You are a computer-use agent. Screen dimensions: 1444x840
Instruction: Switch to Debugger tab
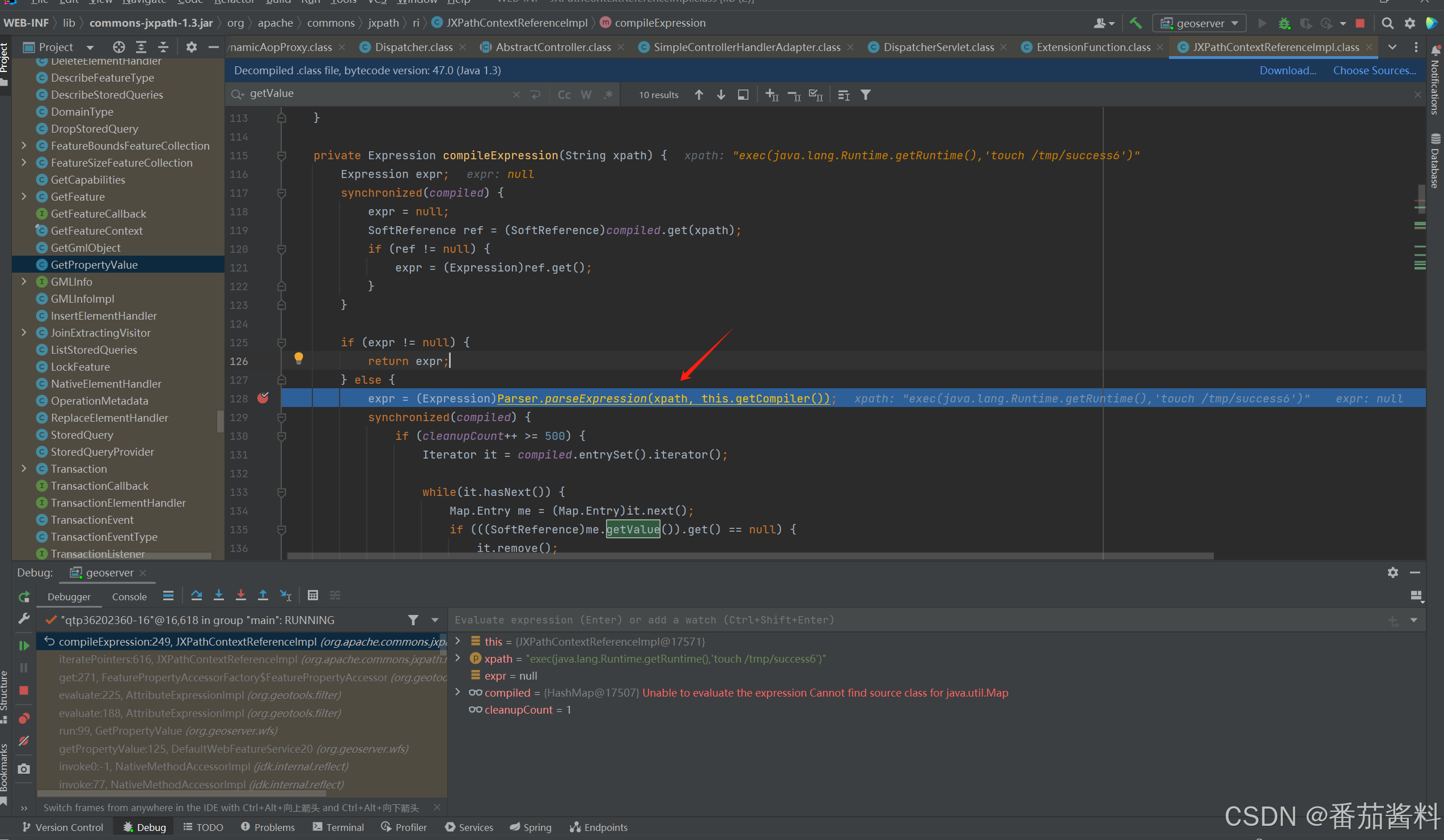tap(69, 596)
